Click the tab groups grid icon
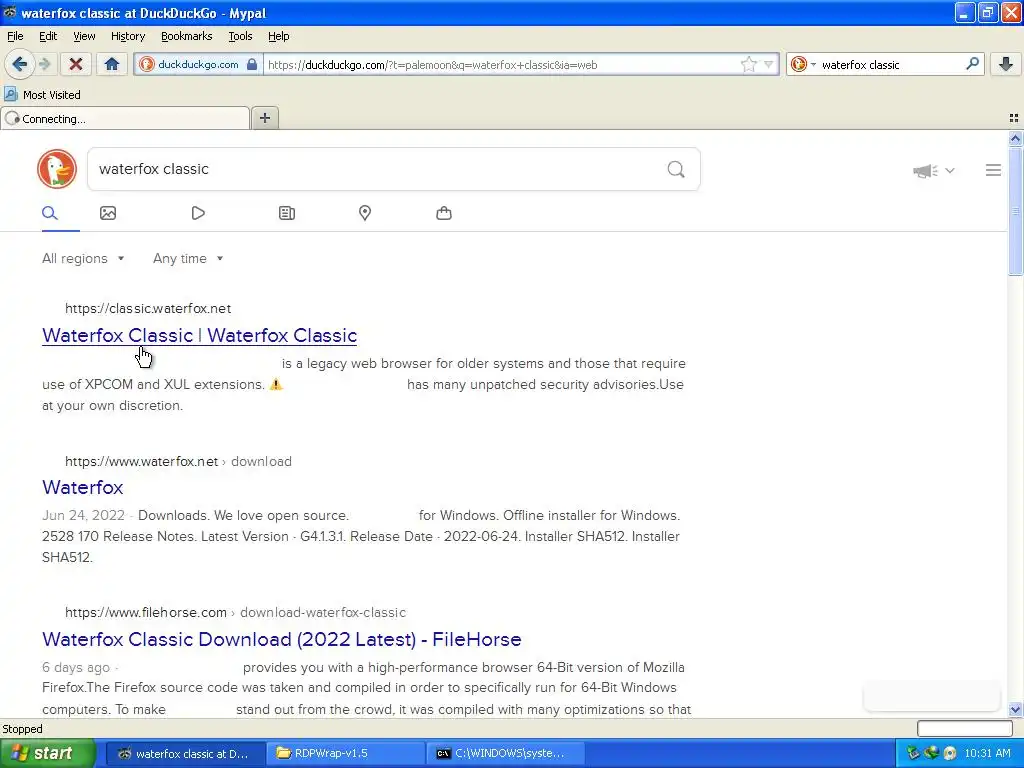The width and height of the screenshot is (1024, 768). (x=1014, y=118)
